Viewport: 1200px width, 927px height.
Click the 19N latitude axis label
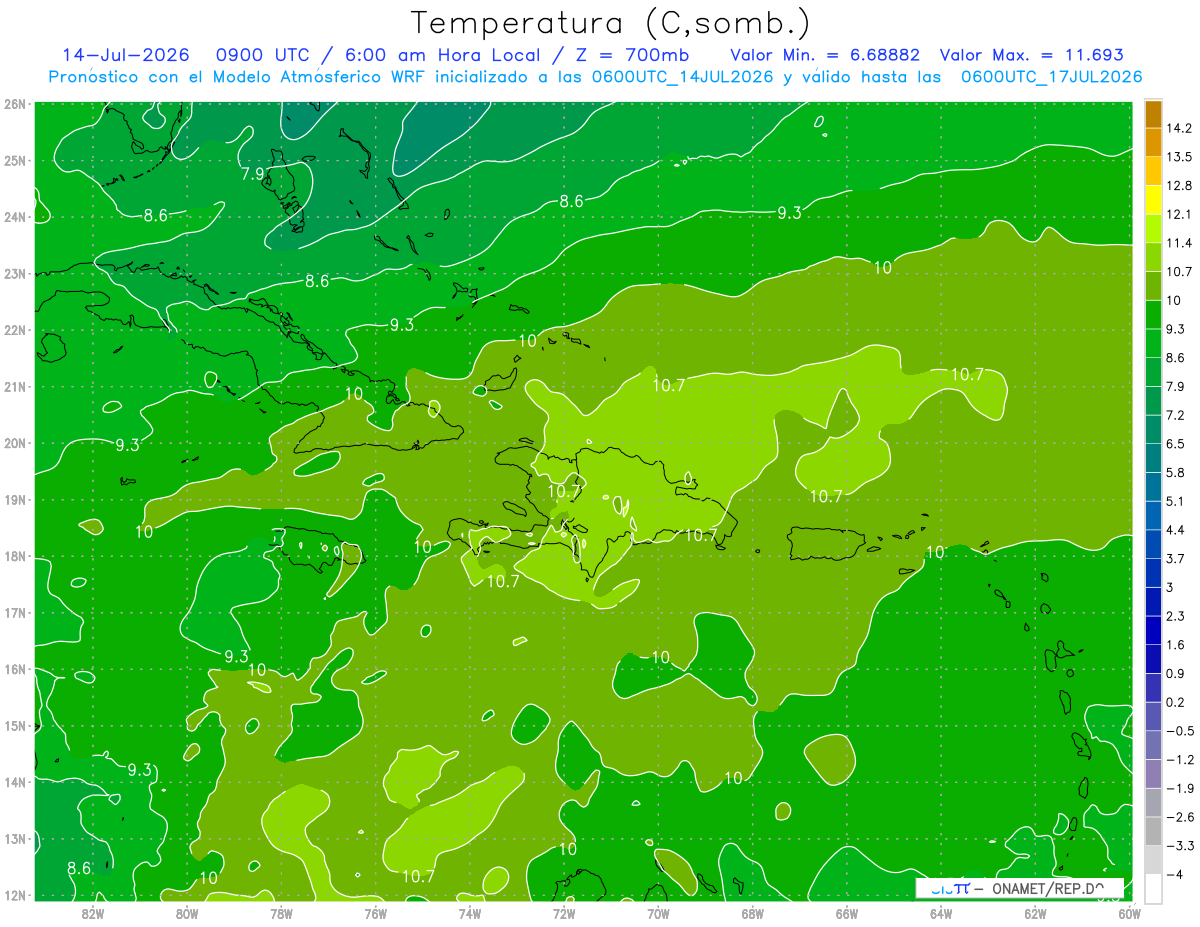15,499
